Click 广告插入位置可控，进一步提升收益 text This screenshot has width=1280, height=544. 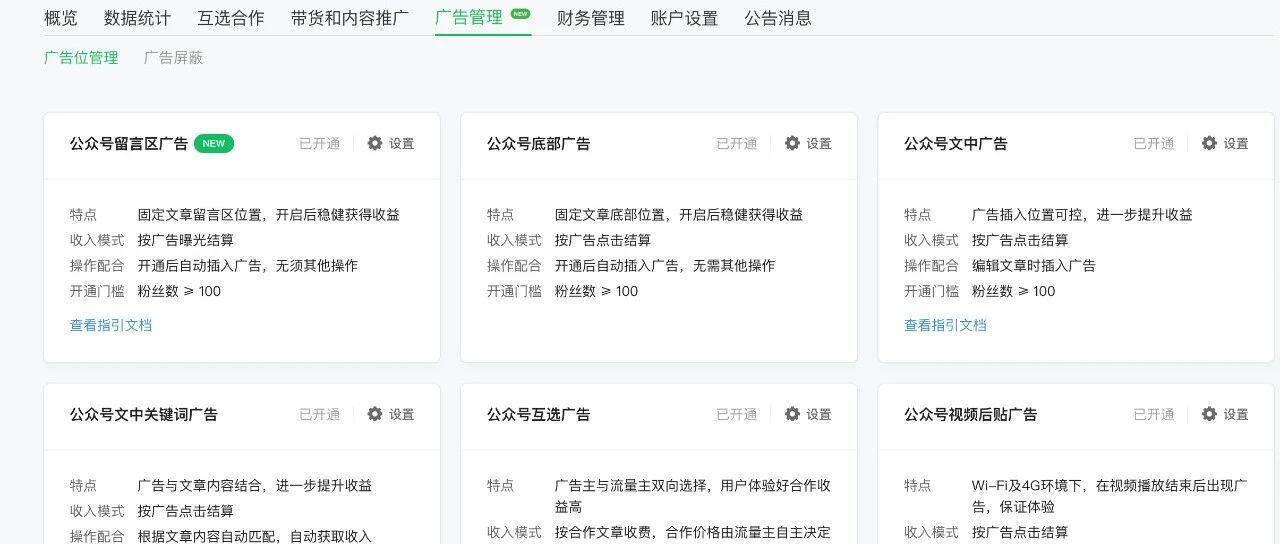(x=1082, y=215)
